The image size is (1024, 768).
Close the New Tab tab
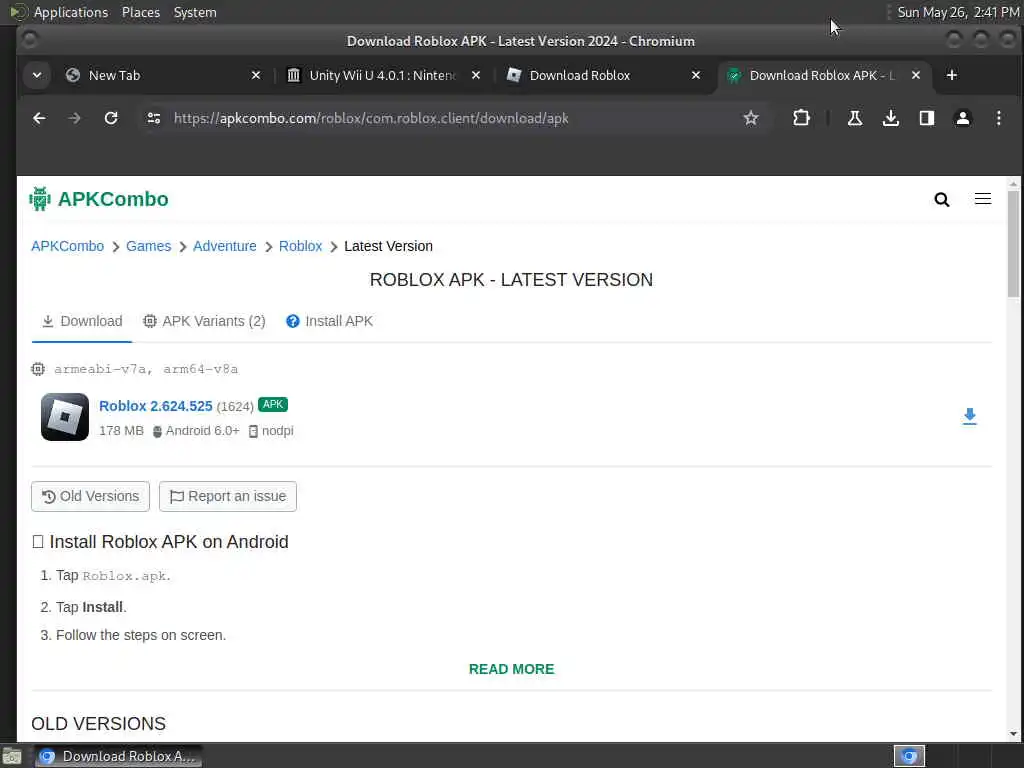pos(256,75)
